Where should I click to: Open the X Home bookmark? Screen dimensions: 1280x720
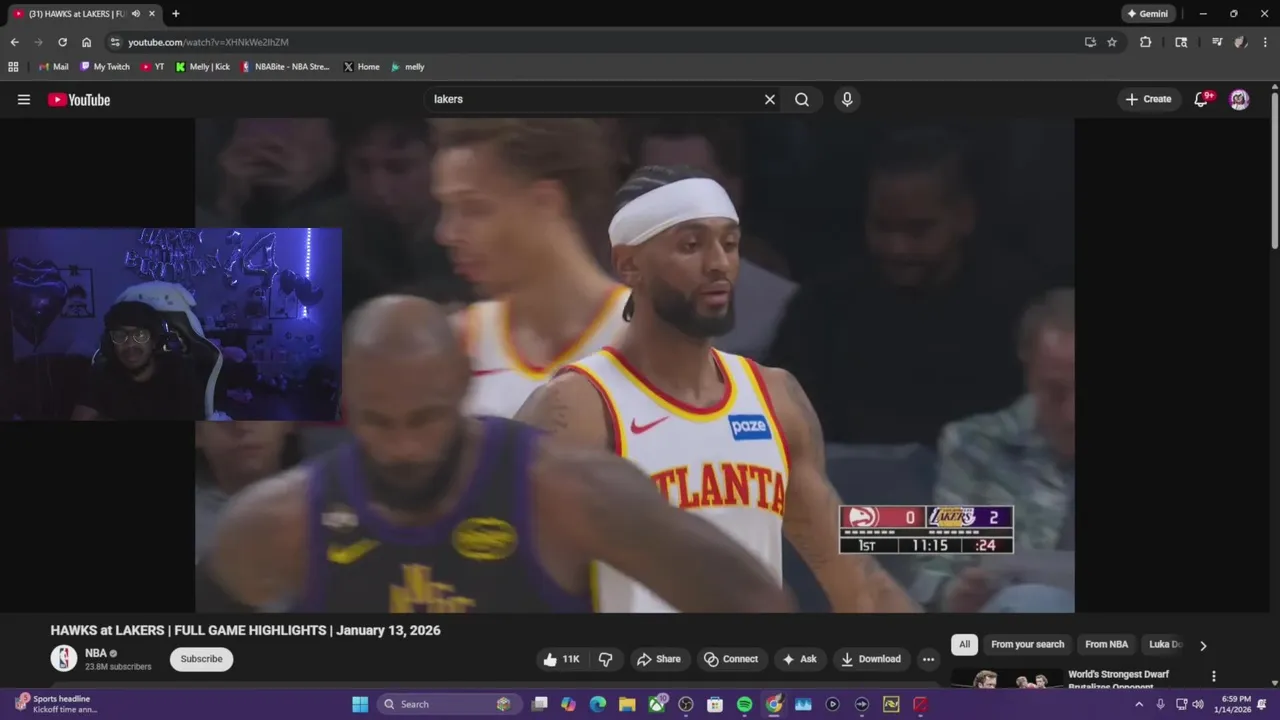(x=361, y=67)
